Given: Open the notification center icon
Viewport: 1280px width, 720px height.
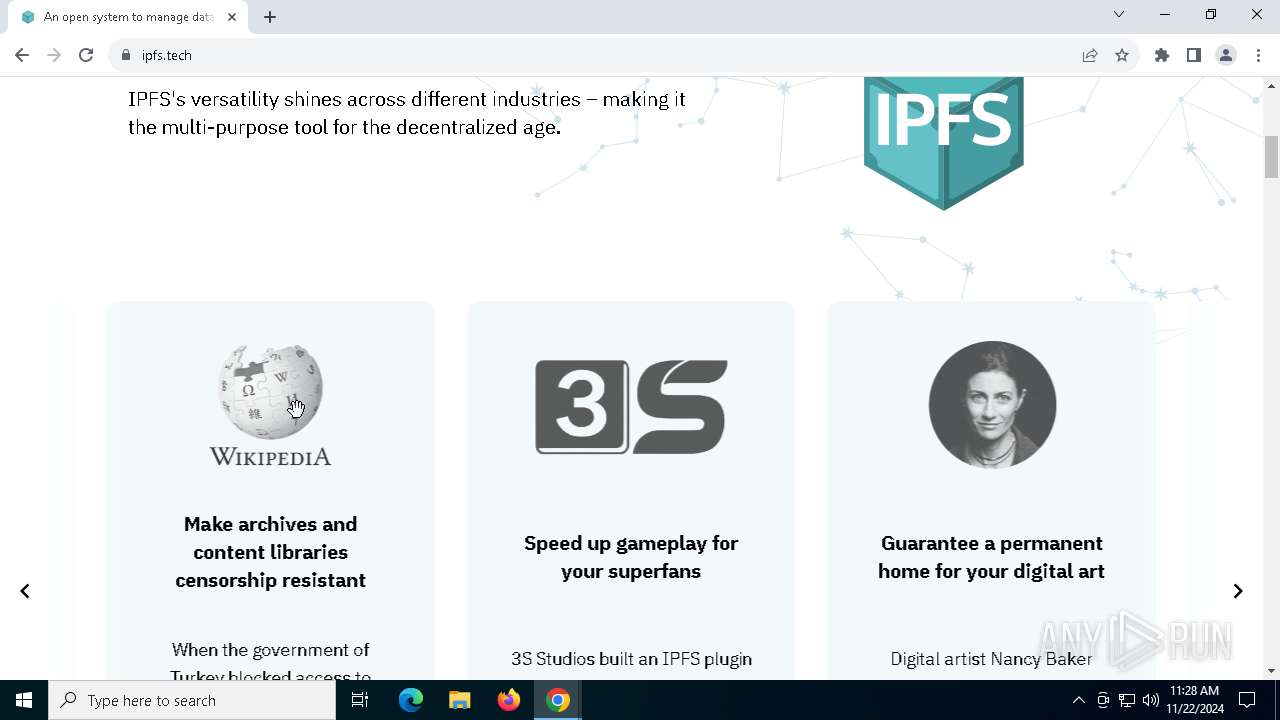Looking at the screenshot, I should (x=1247, y=700).
